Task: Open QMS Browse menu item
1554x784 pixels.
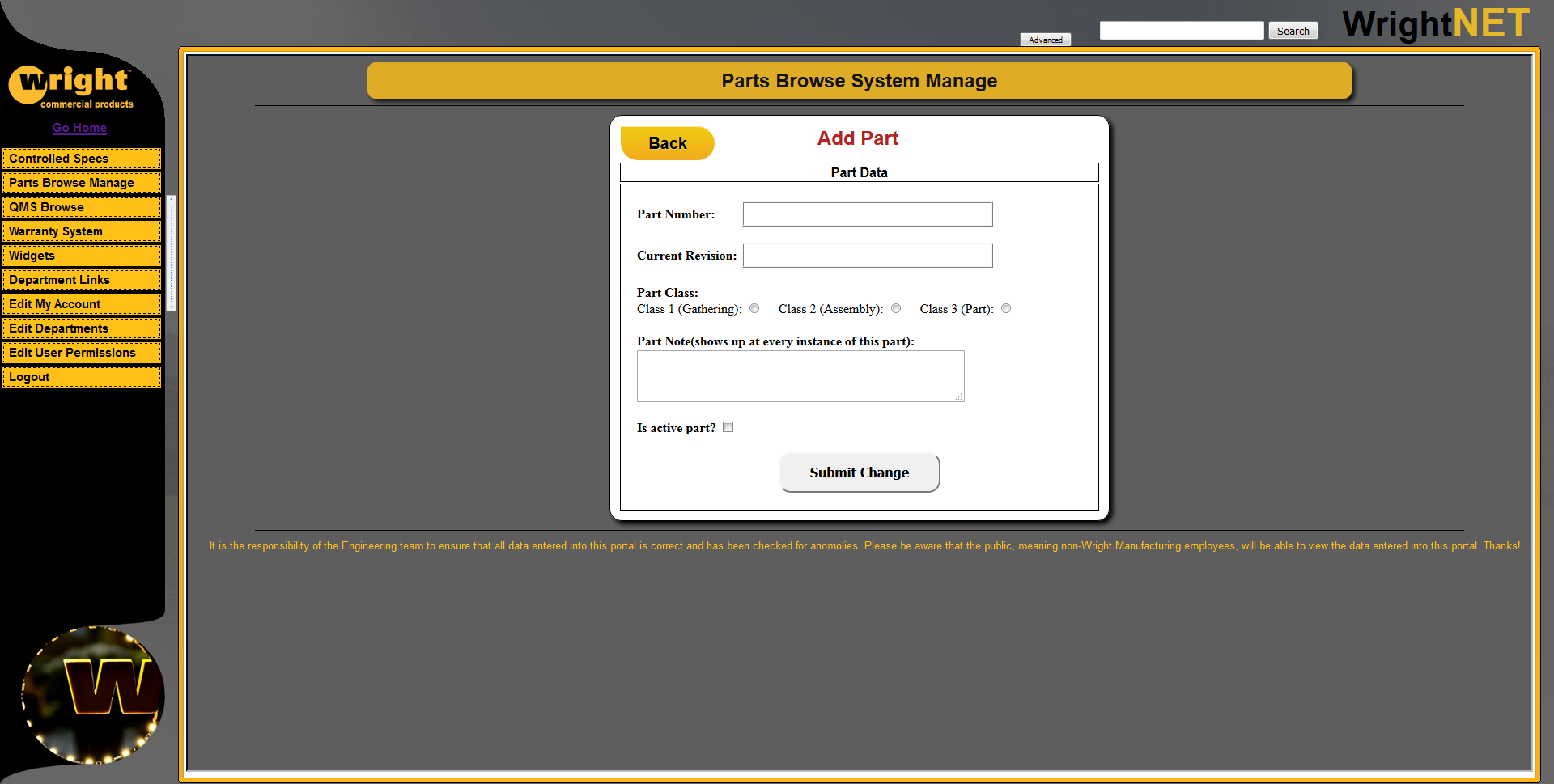Action: click(82, 207)
